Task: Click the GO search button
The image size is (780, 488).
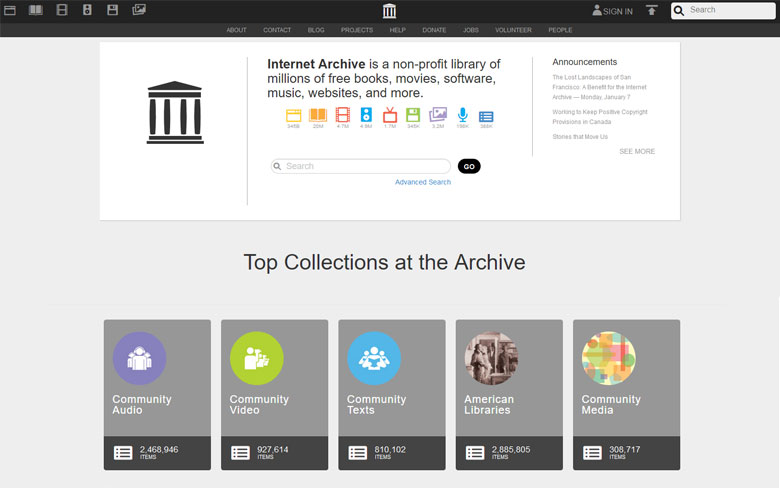Action: click(x=469, y=166)
